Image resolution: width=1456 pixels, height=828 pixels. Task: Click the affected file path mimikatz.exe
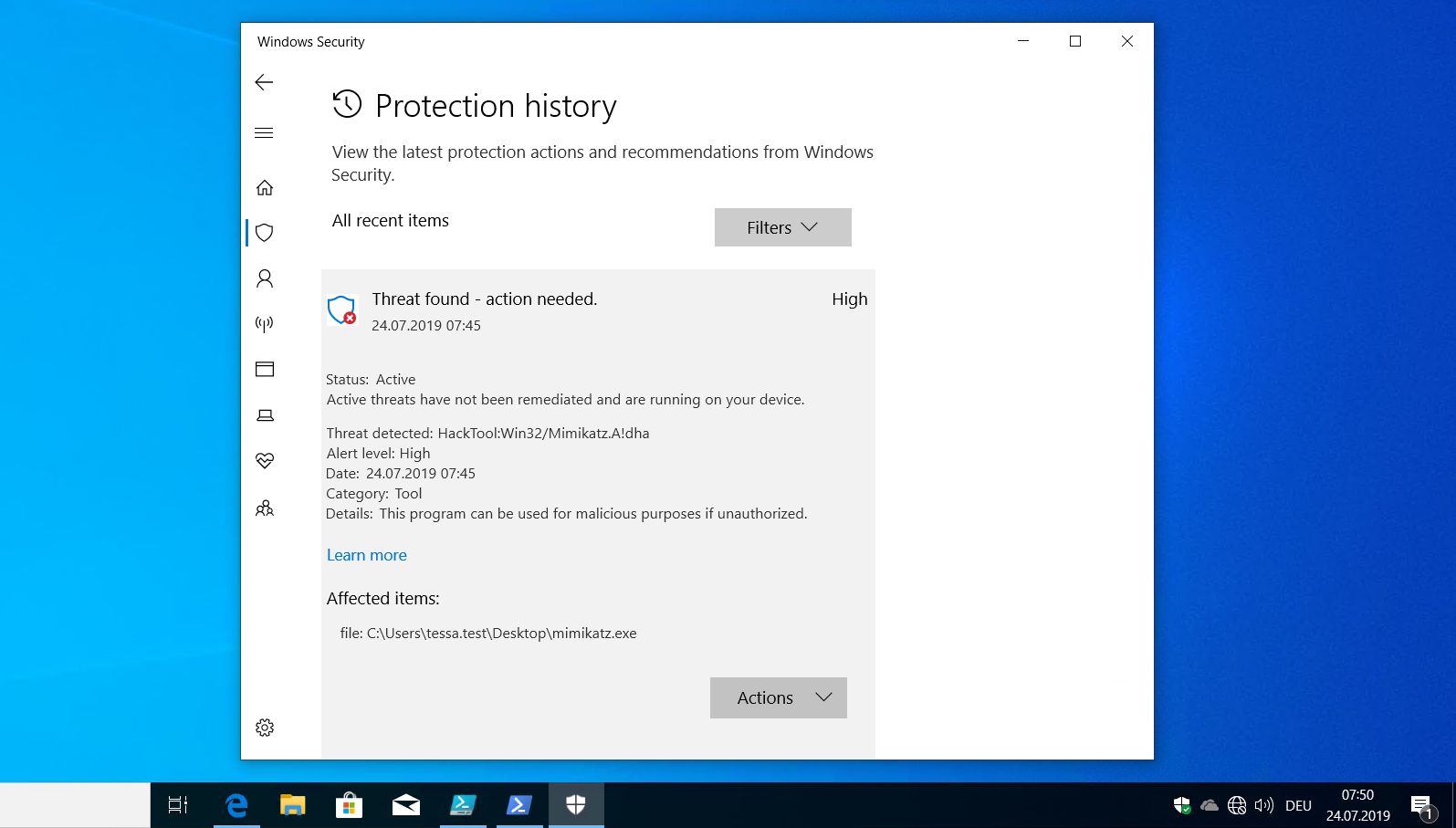coord(488,634)
